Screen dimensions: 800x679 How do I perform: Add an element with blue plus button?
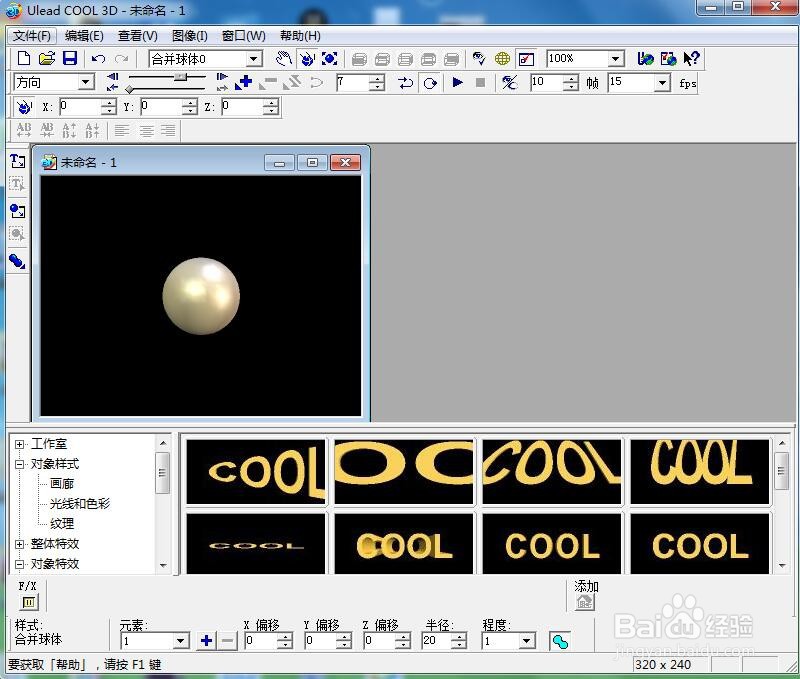(206, 641)
